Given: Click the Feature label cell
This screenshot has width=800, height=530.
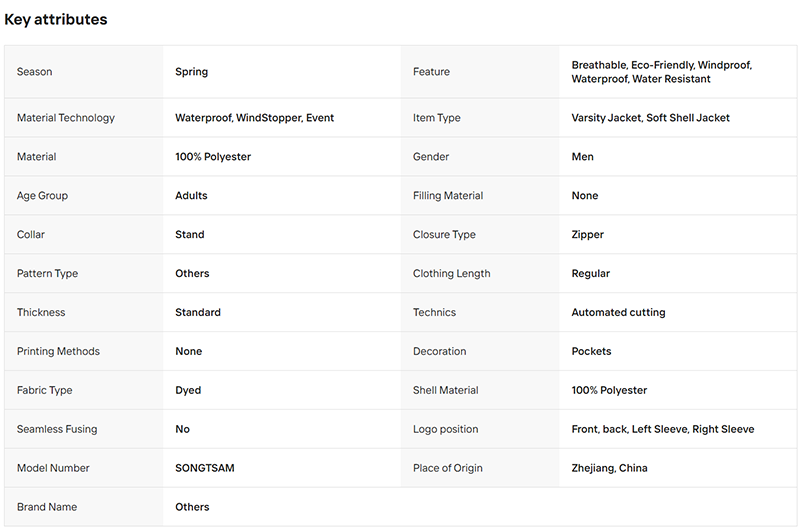Looking at the screenshot, I should pyautogui.click(x=480, y=72).
